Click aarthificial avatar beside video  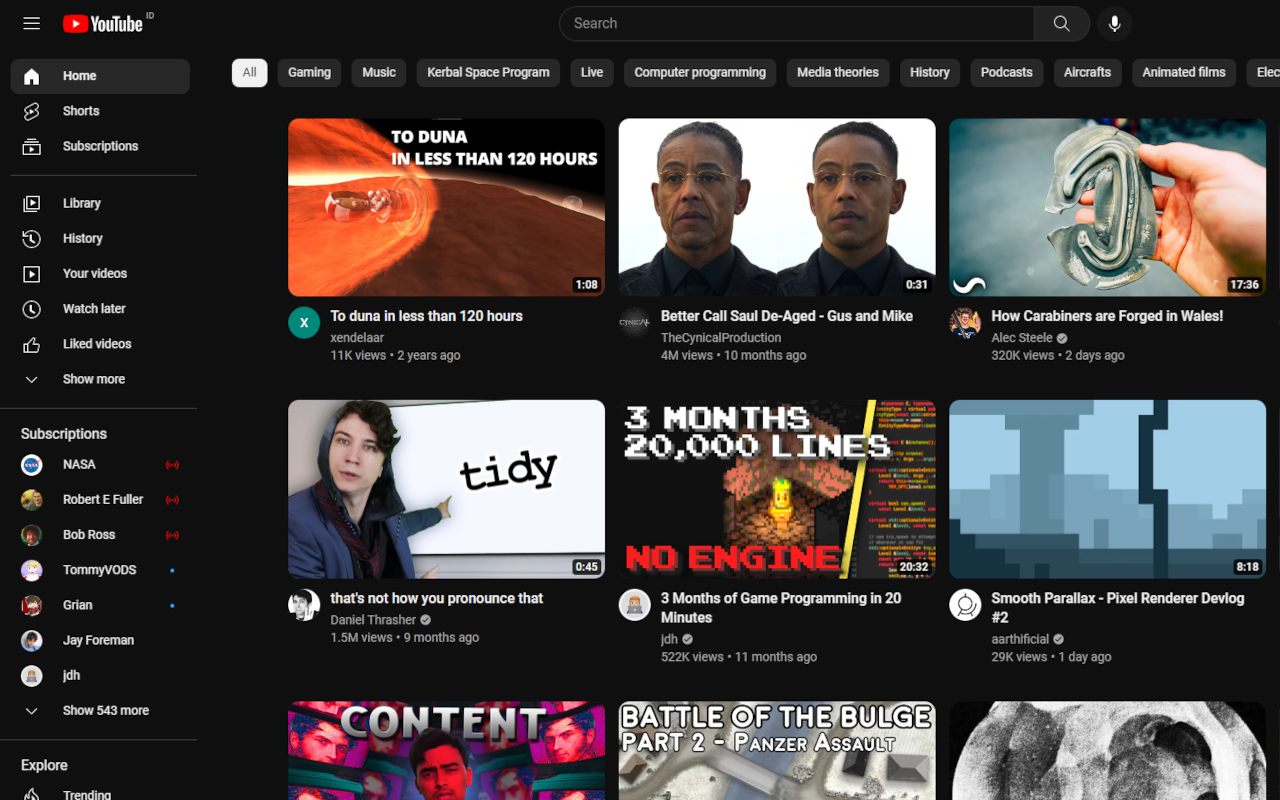(x=965, y=605)
